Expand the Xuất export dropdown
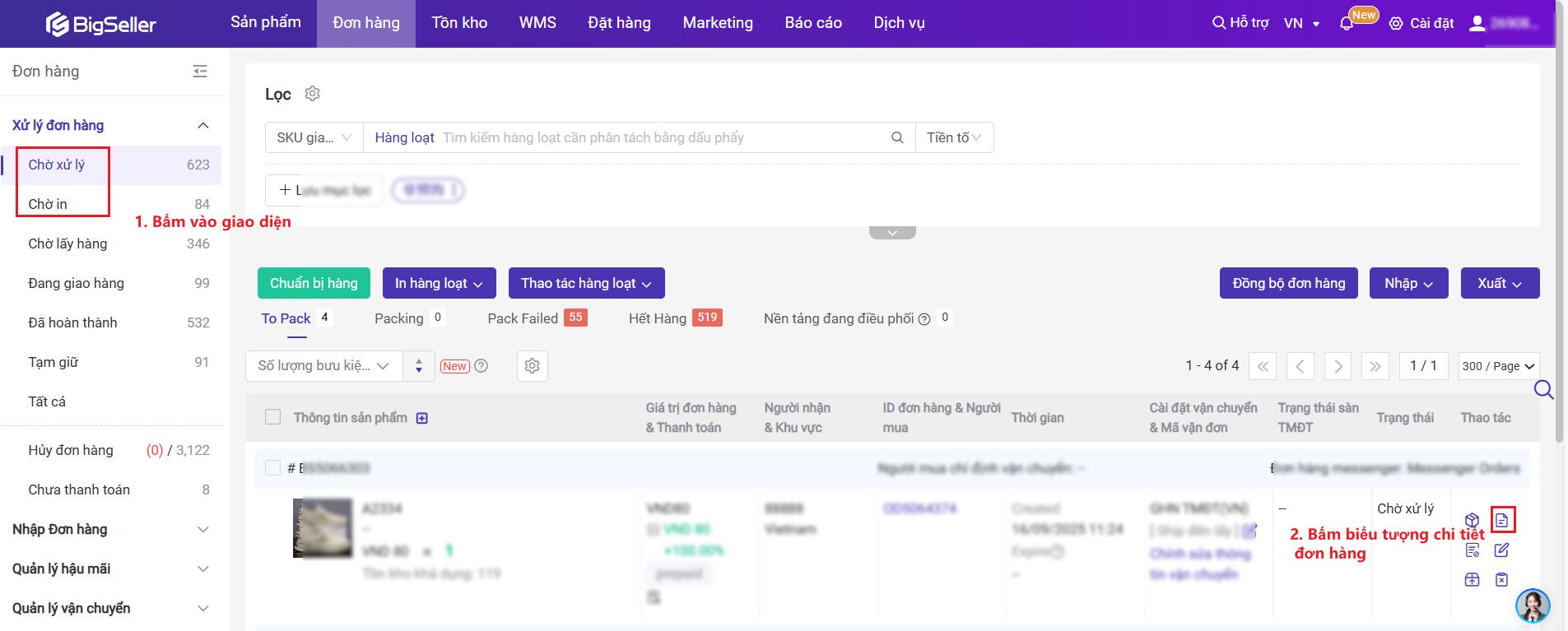The width and height of the screenshot is (1568, 631). tap(1500, 283)
